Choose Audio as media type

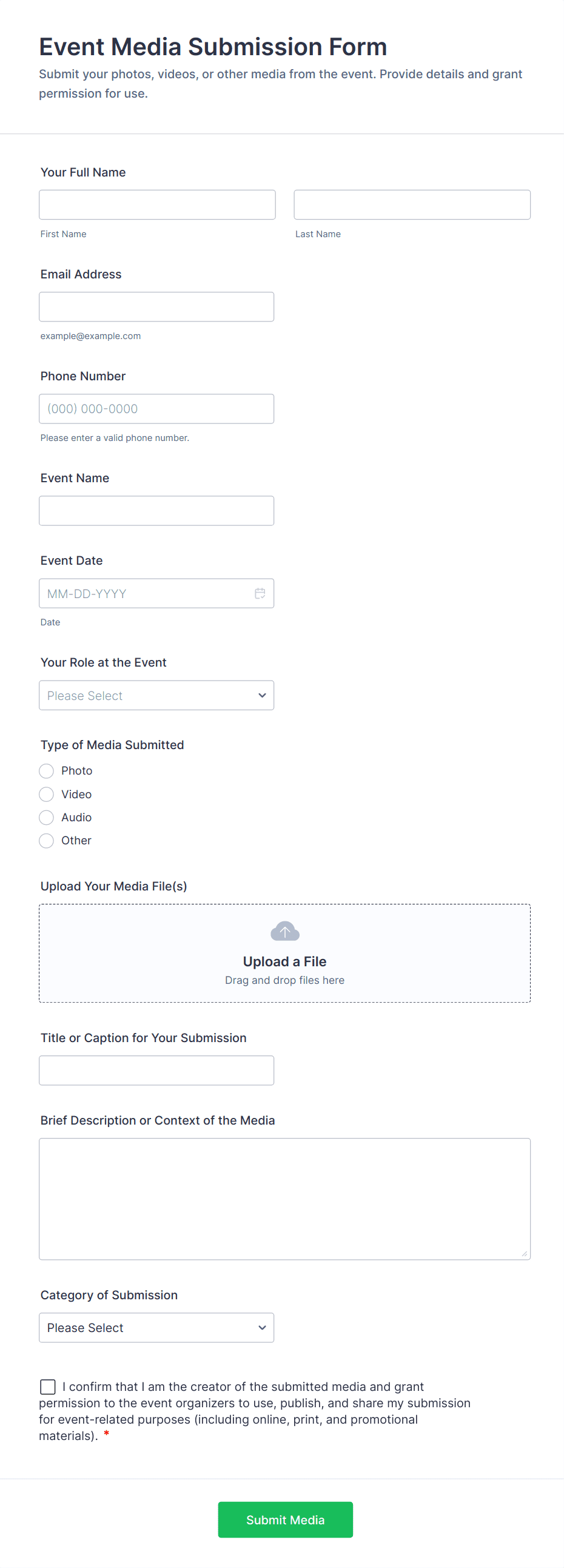tap(47, 818)
